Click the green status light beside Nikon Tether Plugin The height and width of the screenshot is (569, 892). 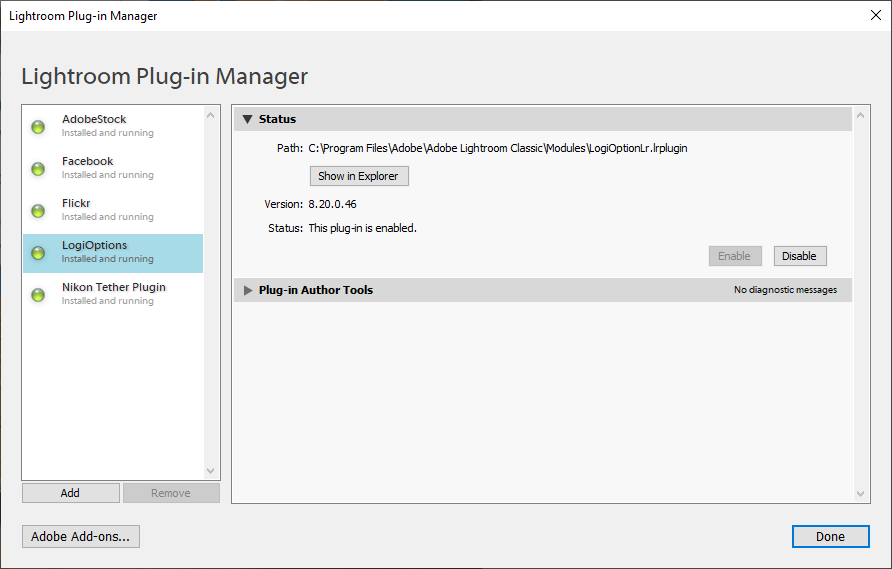38,295
